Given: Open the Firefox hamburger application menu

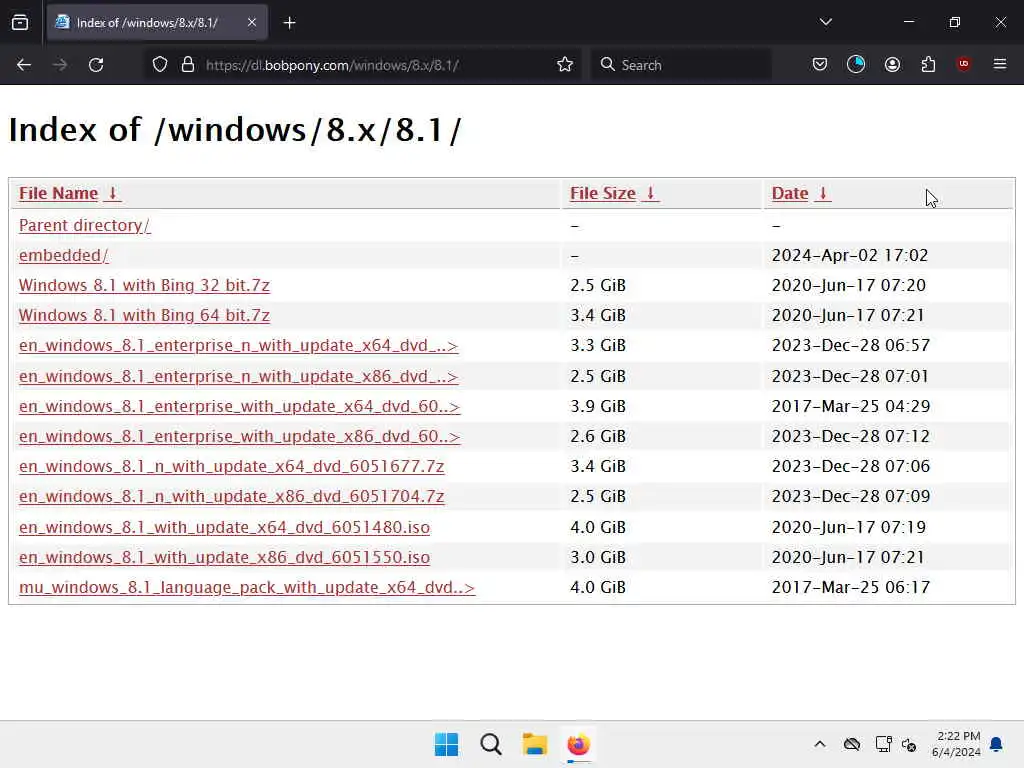Looking at the screenshot, I should click(x=1000, y=64).
